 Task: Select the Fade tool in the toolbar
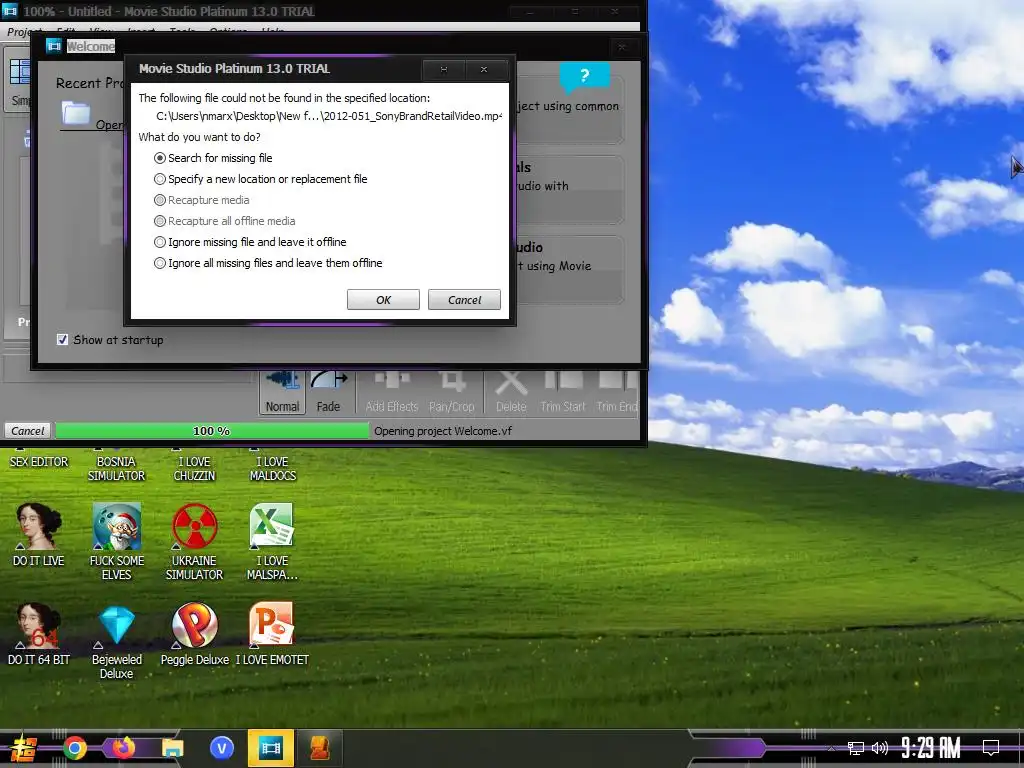(328, 391)
